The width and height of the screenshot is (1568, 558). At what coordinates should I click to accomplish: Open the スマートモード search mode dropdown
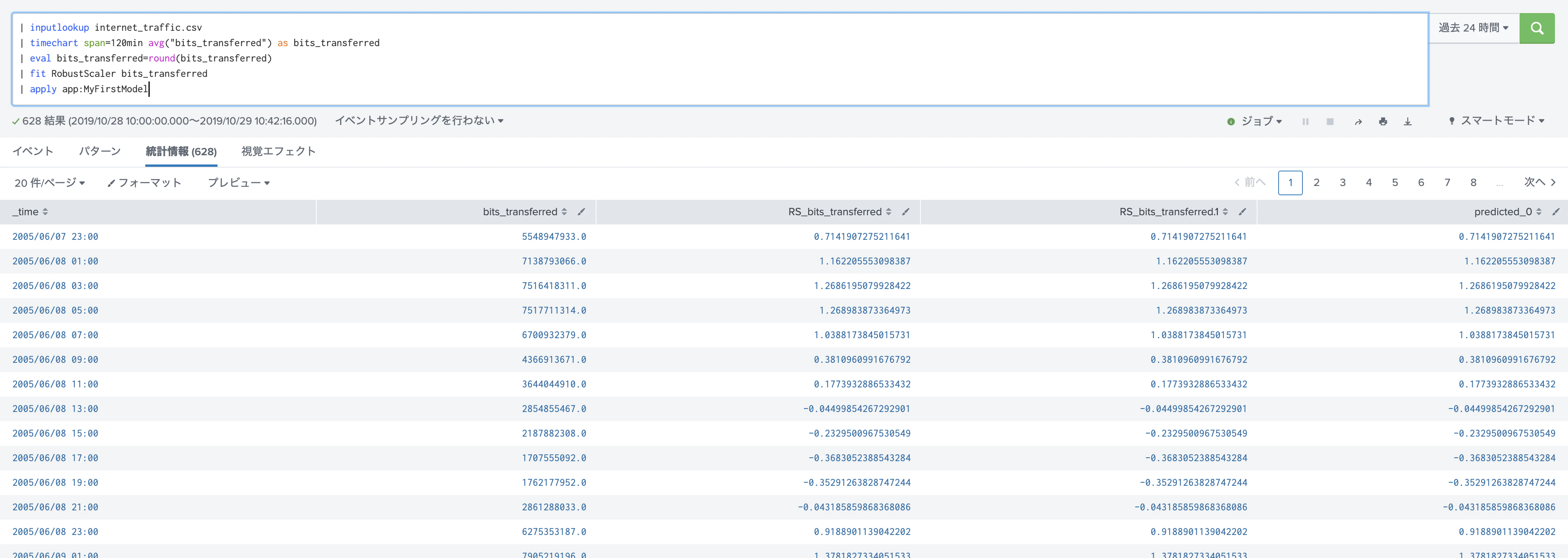coord(1497,121)
